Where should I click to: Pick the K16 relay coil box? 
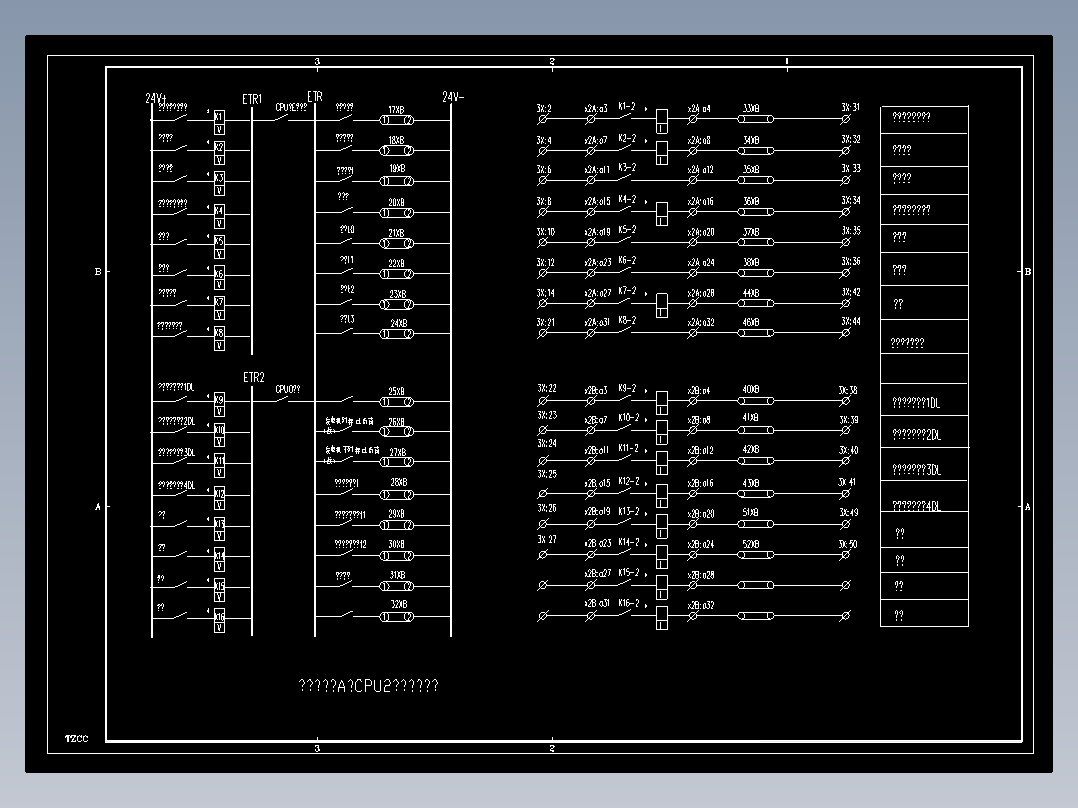(219, 621)
